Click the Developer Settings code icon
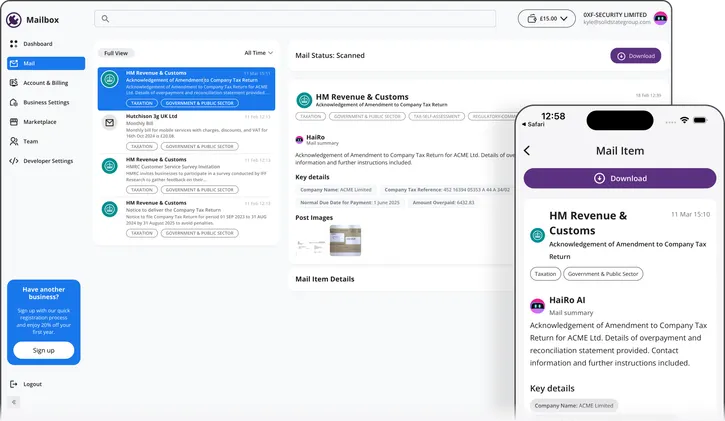The width and height of the screenshot is (725, 421). click(x=14, y=161)
